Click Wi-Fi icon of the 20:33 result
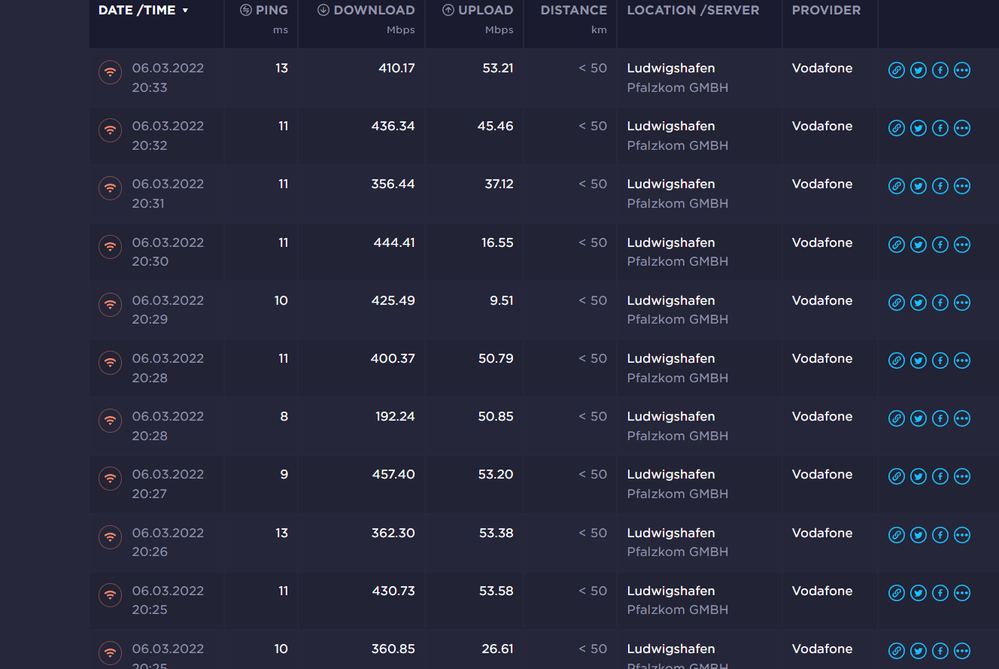The height and width of the screenshot is (669, 999). click(110, 72)
